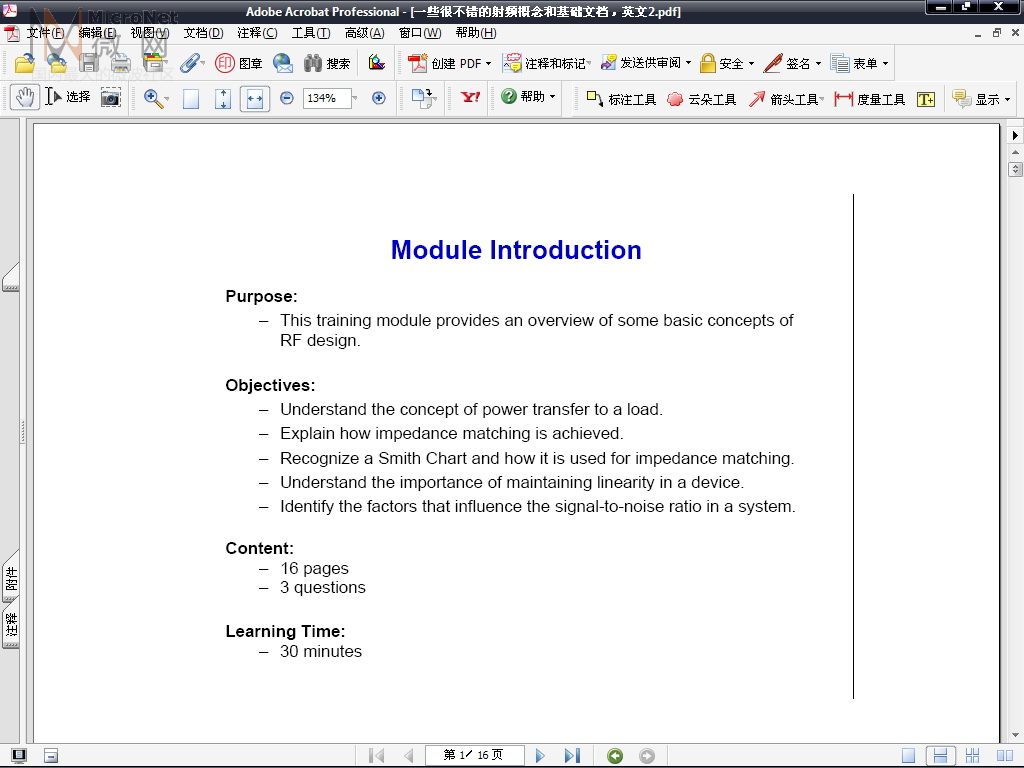Screen dimensions: 1024x768
Task: Switch to continuous page layout
Action: (x=940, y=756)
